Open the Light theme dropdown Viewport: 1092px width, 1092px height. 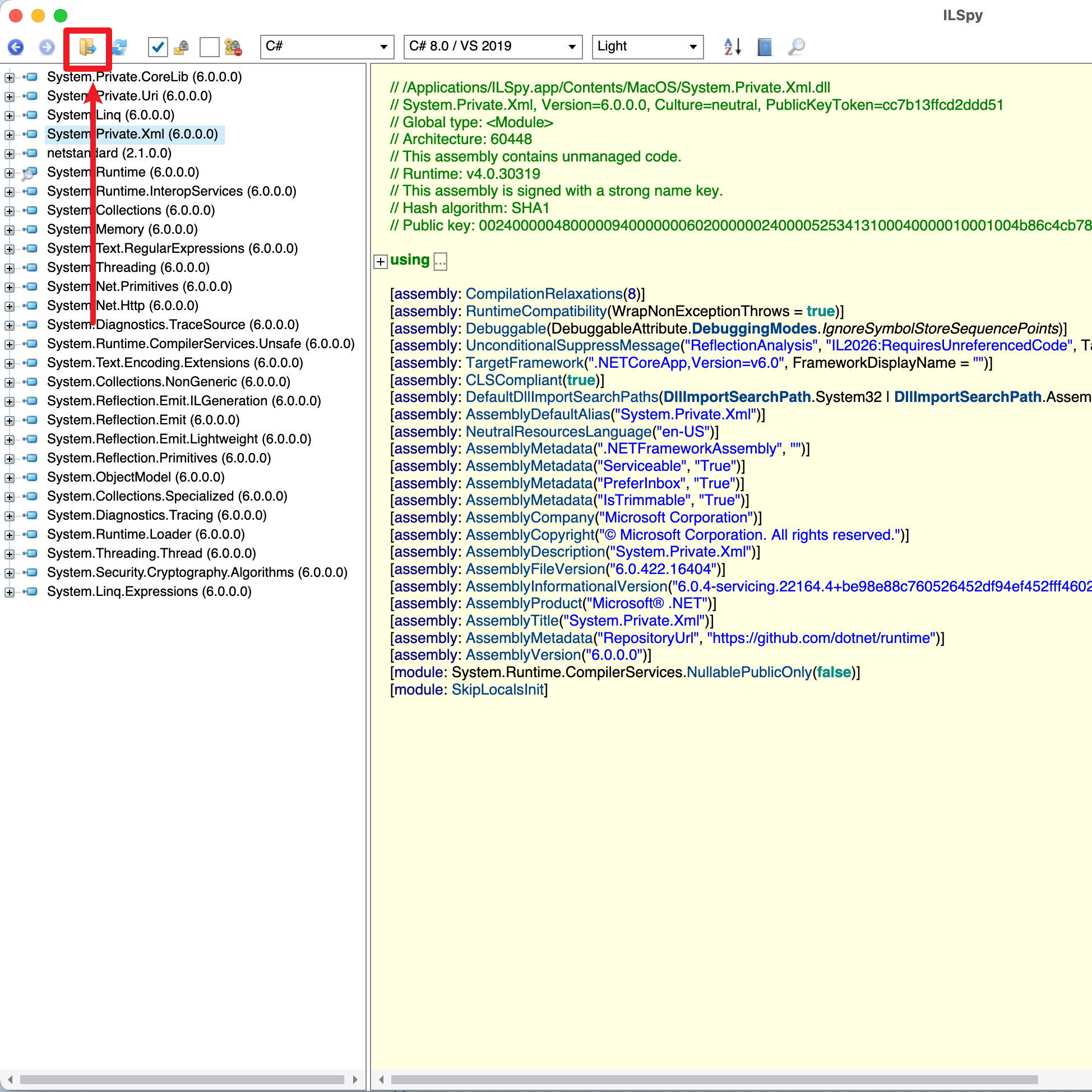click(646, 47)
